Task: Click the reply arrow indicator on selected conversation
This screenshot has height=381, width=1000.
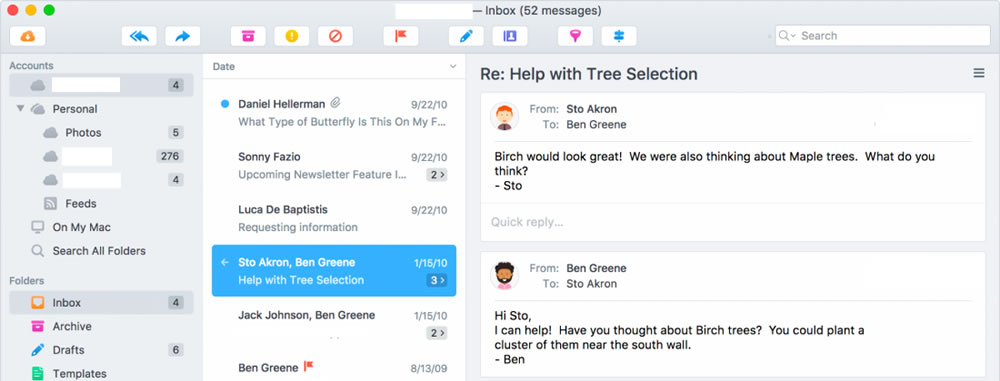Action: (x=224, y=262)
